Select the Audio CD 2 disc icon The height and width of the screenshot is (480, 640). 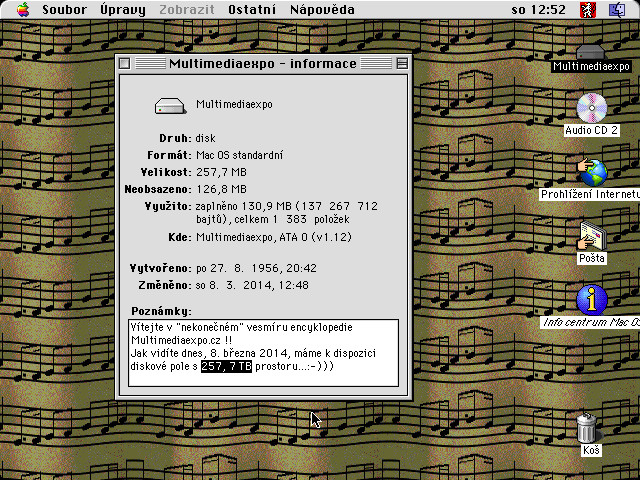pos(591,108)
